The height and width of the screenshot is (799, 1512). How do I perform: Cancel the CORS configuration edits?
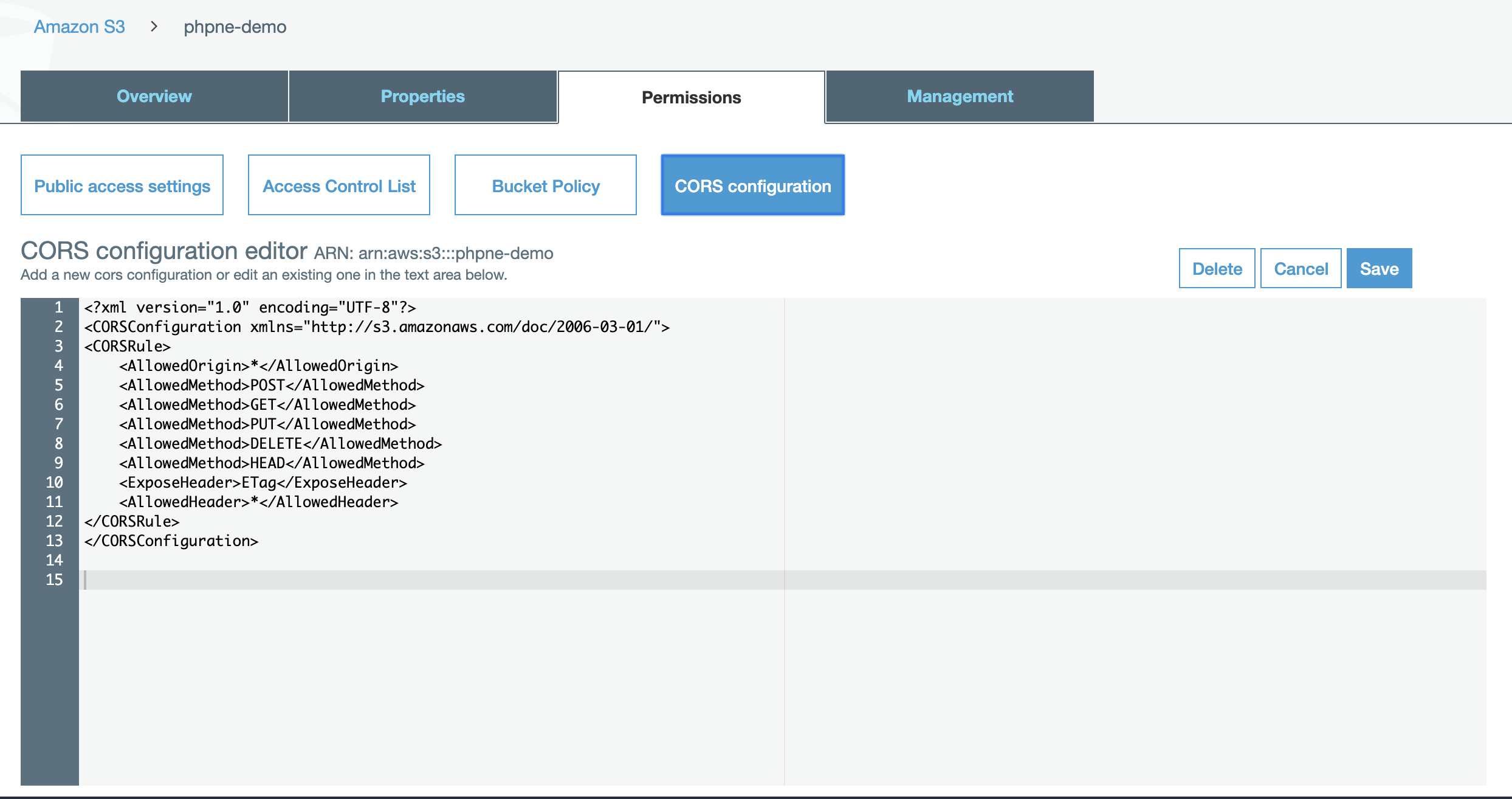tap(1301, 268)
